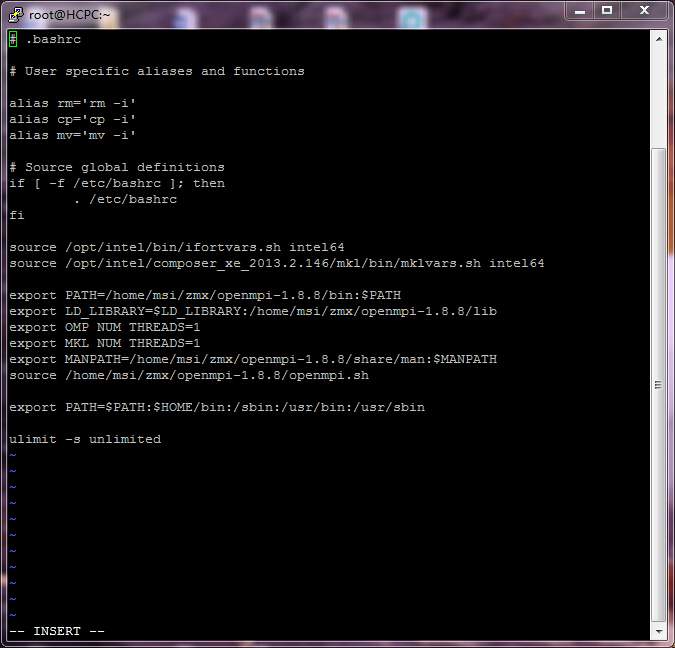The width and height of the screenshot is (675, 648).
Task: Click the '. /etc/bashrc' line
Action: pyautogui.click(x=125, y=199)
